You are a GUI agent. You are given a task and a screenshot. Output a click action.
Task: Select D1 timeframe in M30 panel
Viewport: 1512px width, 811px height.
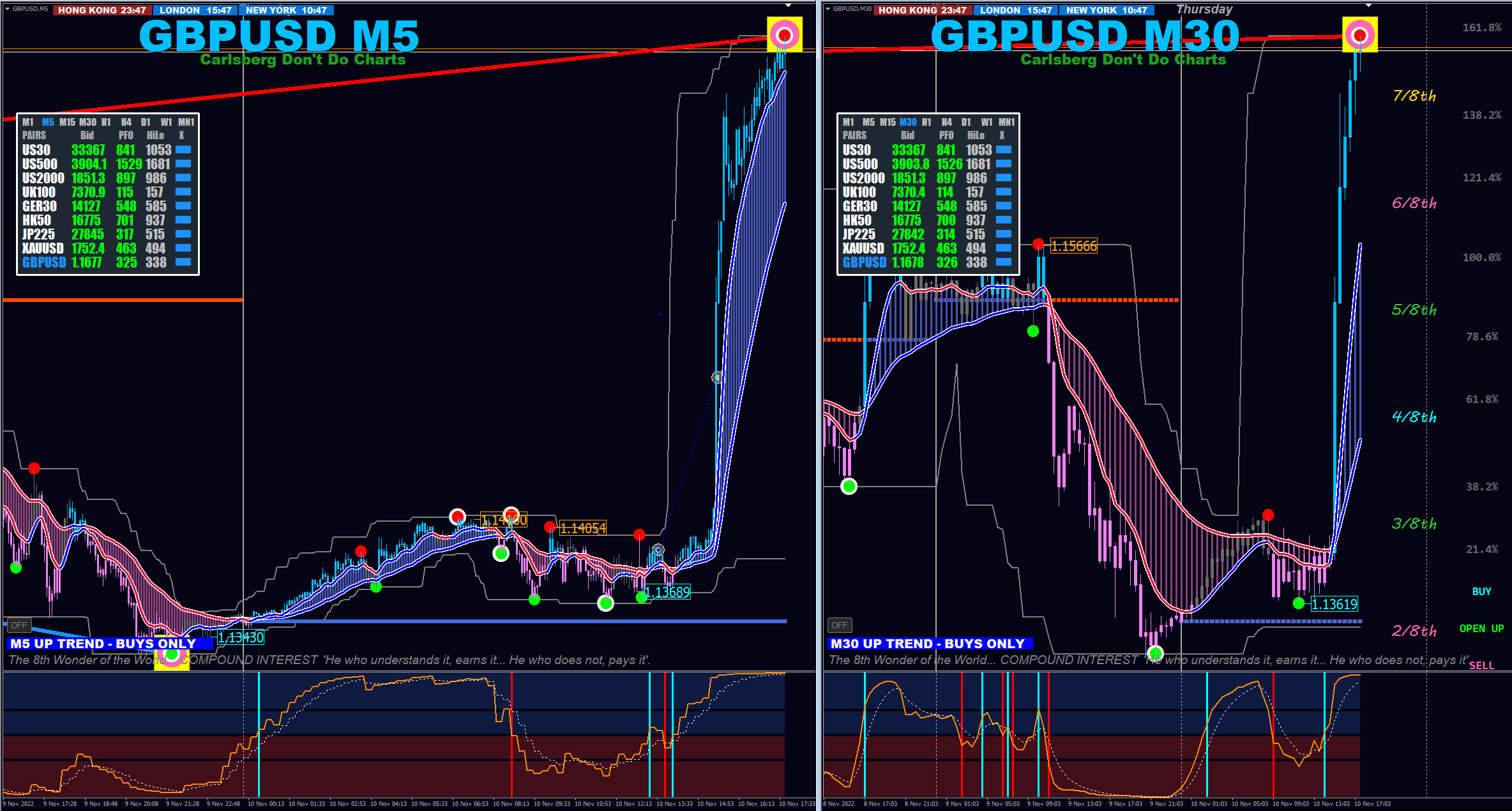965,122
